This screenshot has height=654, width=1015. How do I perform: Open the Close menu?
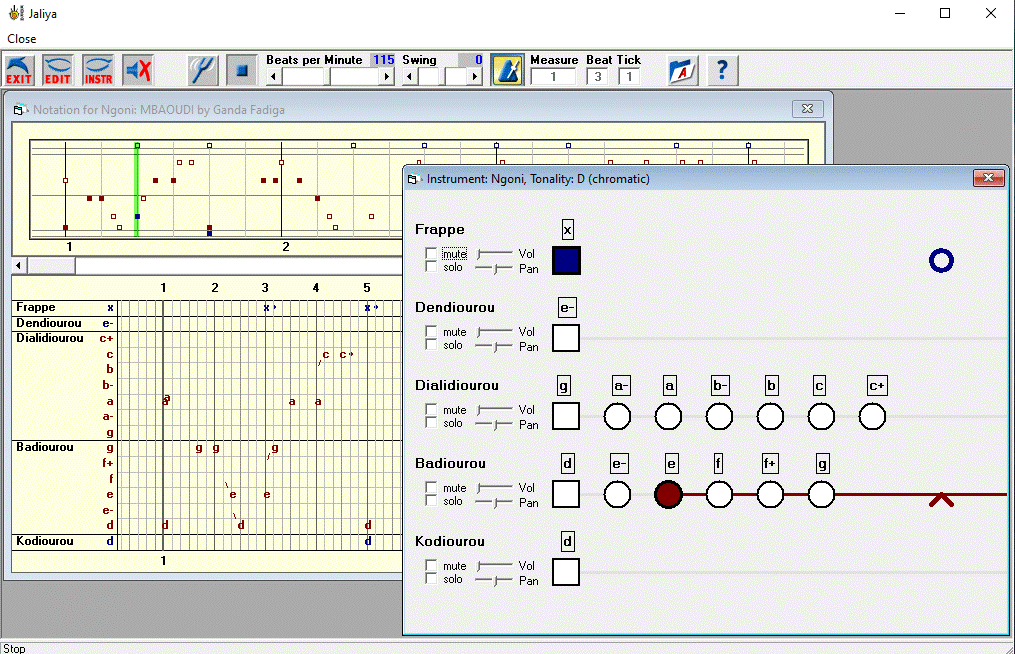coord(22,39)
